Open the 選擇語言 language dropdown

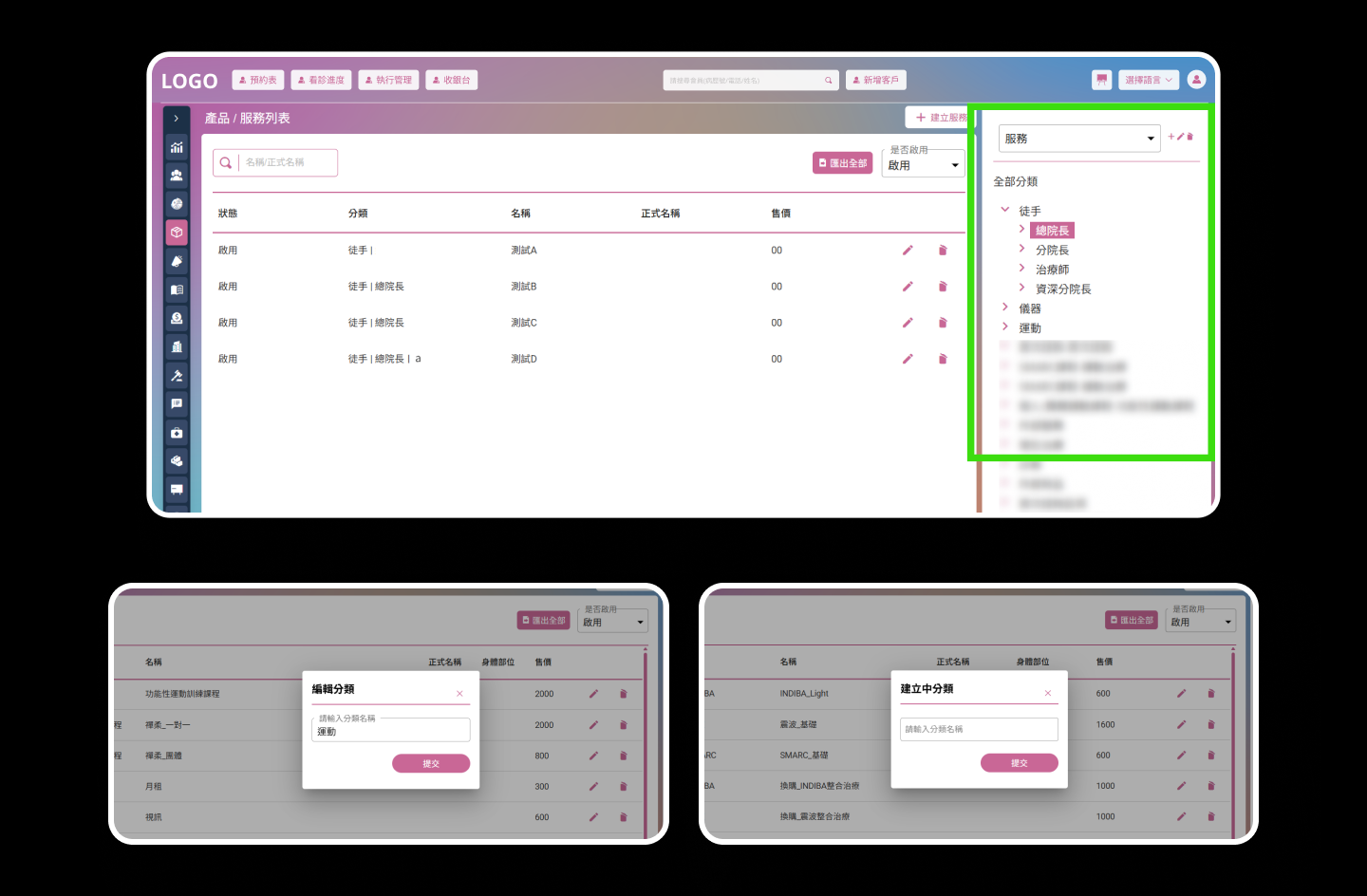point(1148,80)
